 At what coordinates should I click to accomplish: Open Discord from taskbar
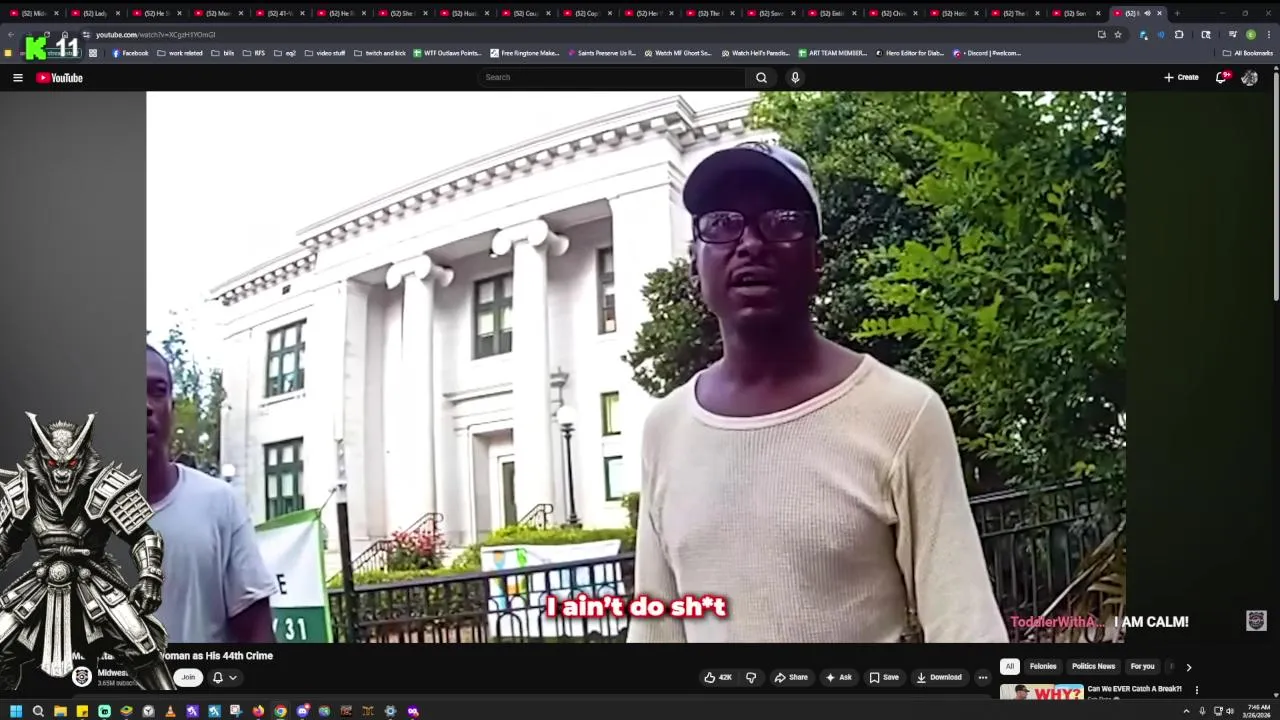click(302, 711)
